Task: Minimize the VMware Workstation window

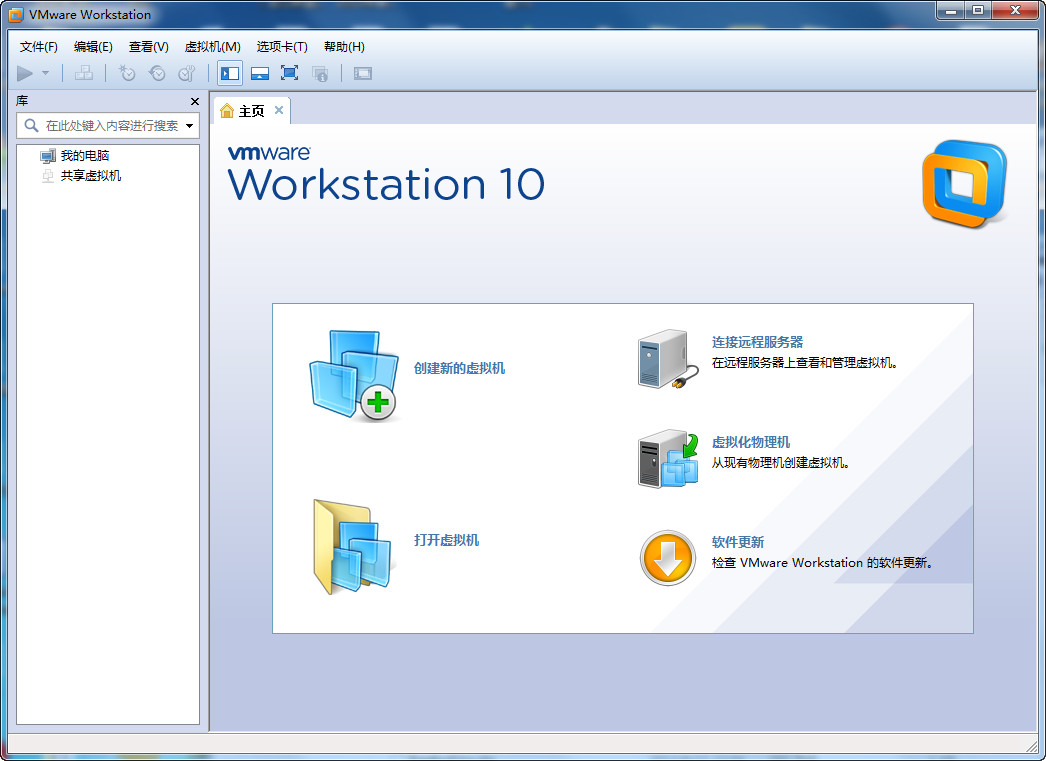Action: pyautogui.click(x=951, y=11)
